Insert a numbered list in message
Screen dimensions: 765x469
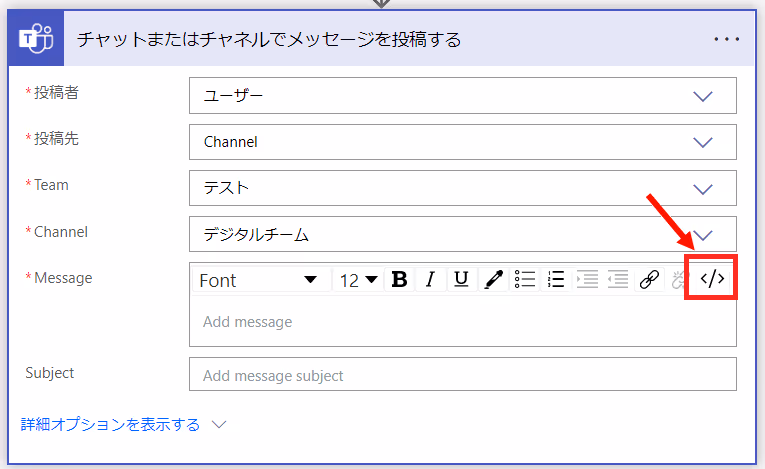pos(556,280)
